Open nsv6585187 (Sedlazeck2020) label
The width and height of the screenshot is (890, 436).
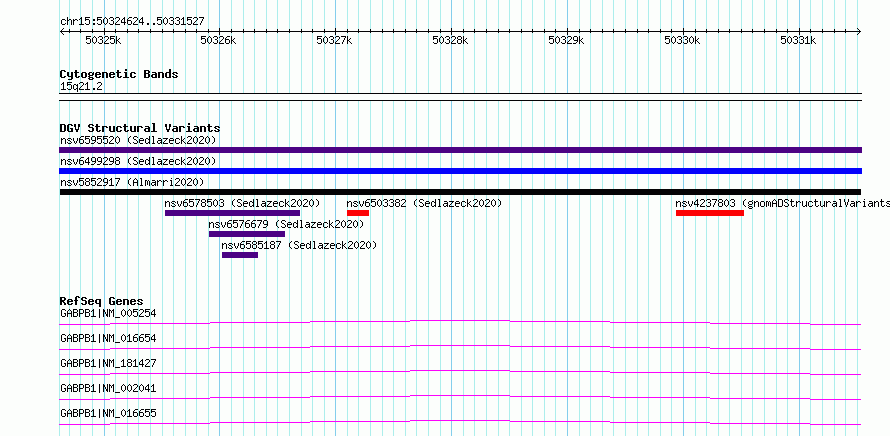click(299, 245)
